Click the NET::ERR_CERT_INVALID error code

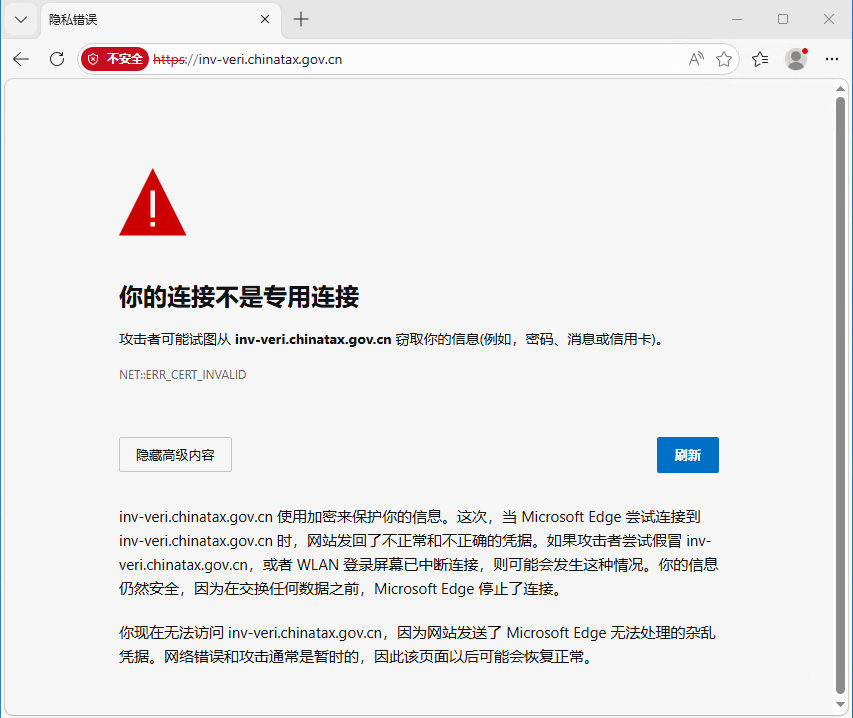(182, 375)
